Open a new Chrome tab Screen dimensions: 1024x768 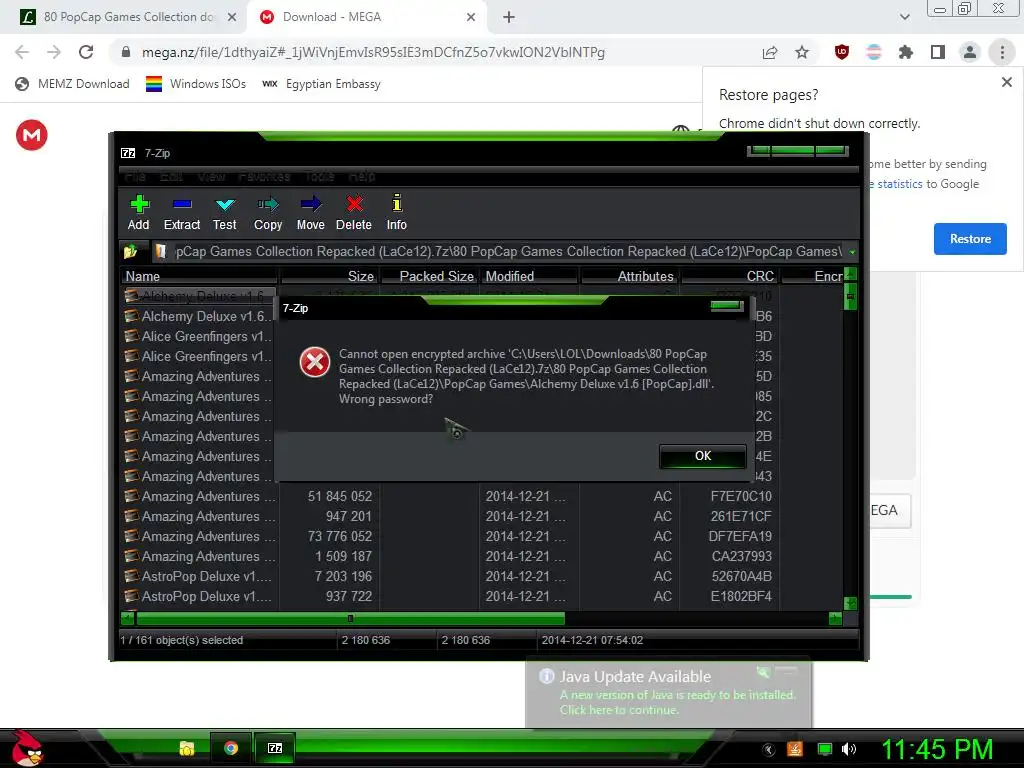tap(509, 18)
